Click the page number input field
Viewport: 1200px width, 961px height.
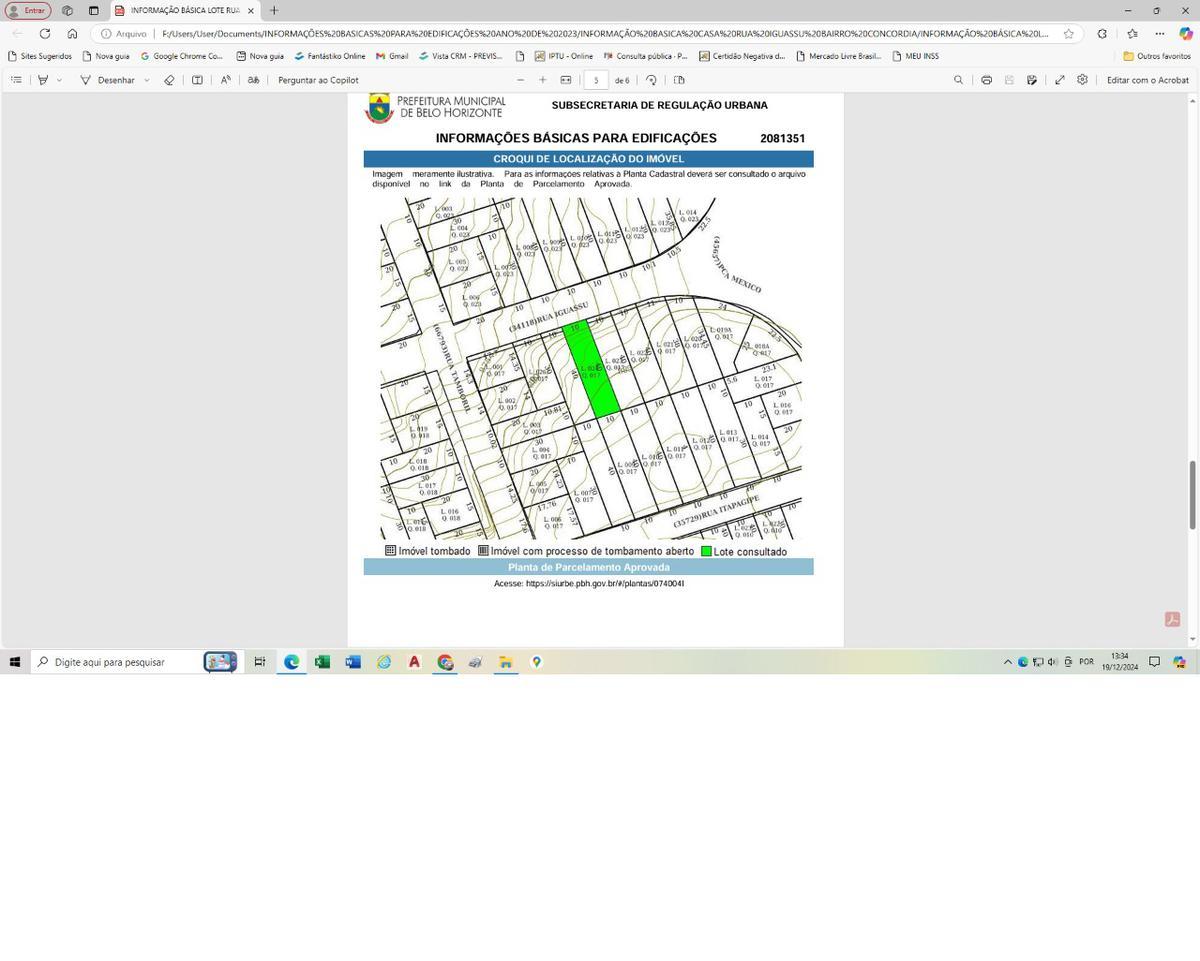click(596, 80)
